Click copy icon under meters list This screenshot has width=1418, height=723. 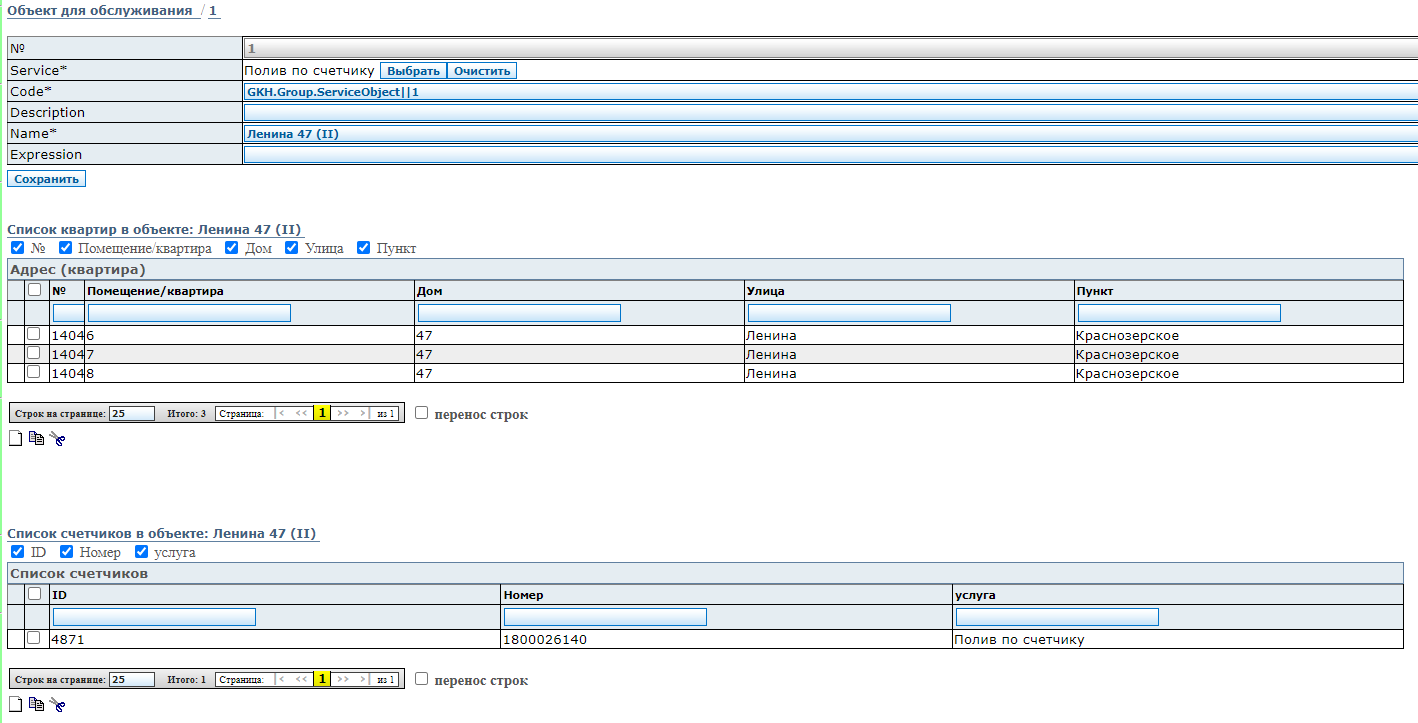(x=36, y=704)
